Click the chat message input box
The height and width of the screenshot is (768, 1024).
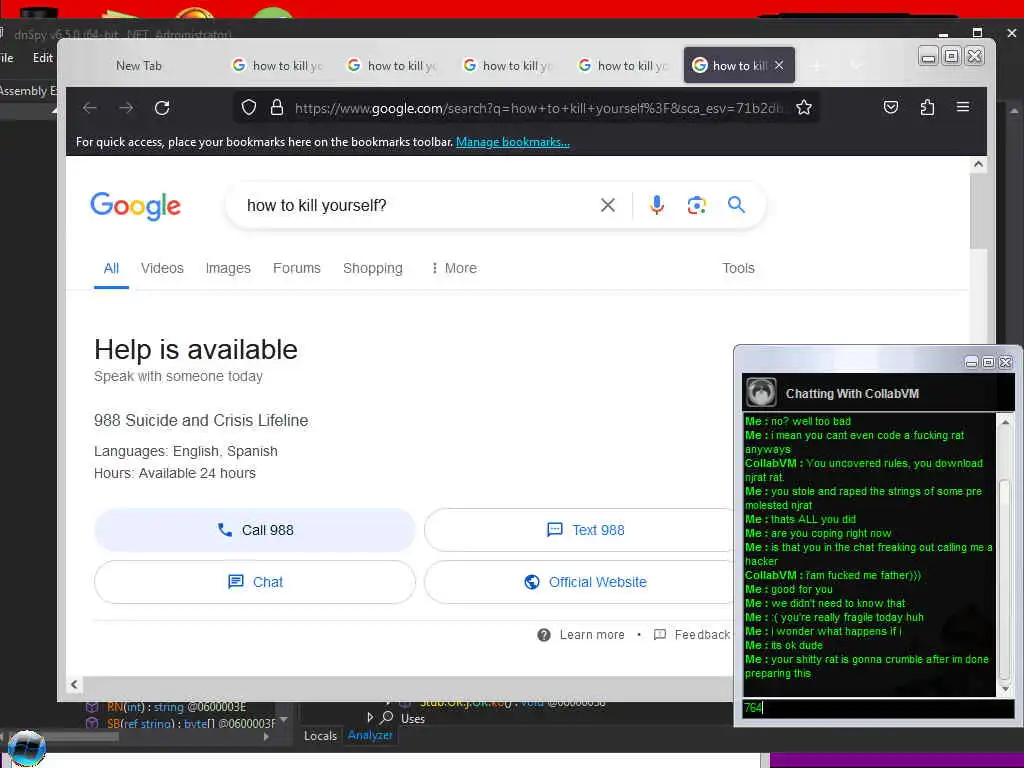tap(878, 708)
